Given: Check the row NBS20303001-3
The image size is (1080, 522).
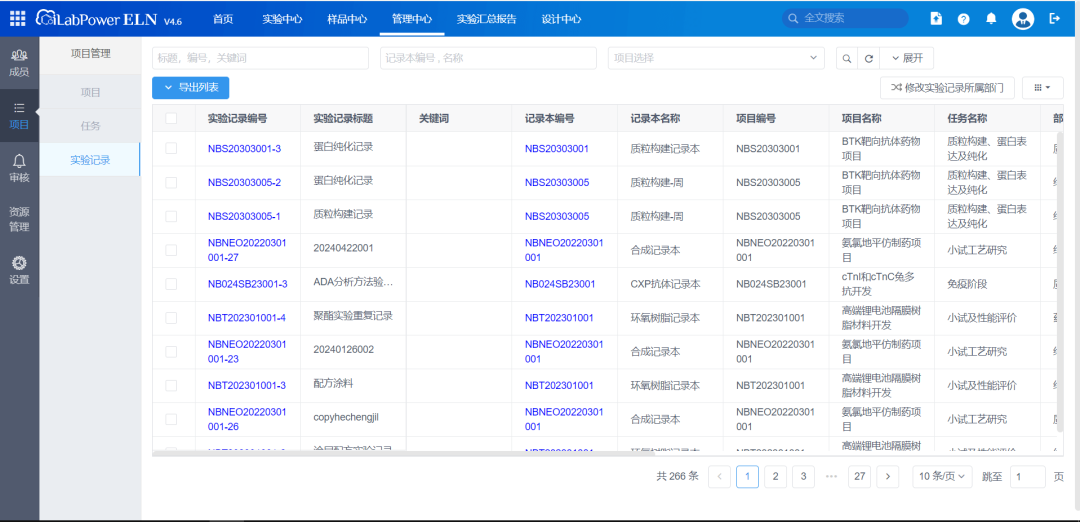Looking at the screenshot, I should 171,148.
